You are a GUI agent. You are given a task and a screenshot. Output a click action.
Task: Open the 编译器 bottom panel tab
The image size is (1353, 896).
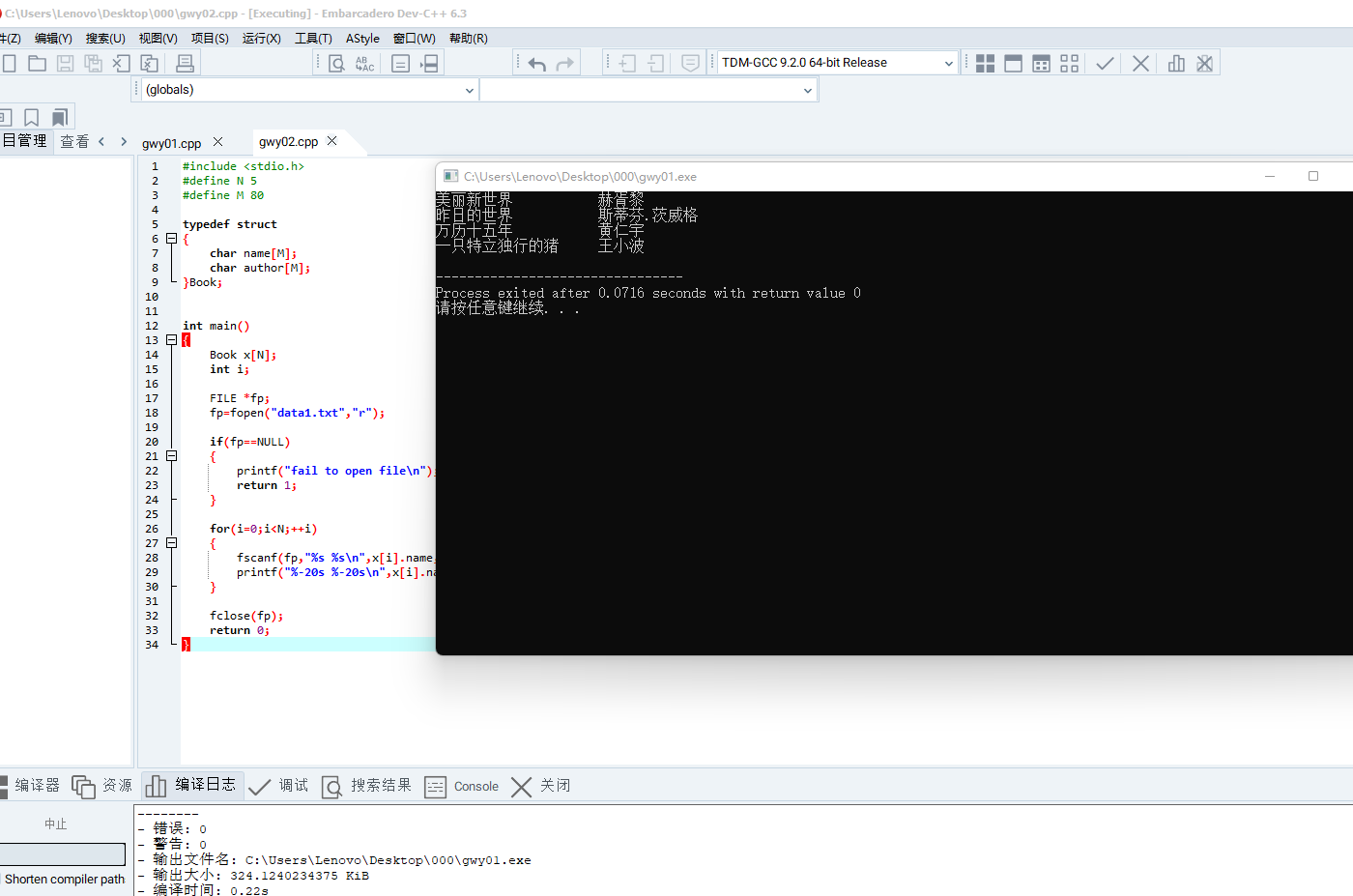30,786
